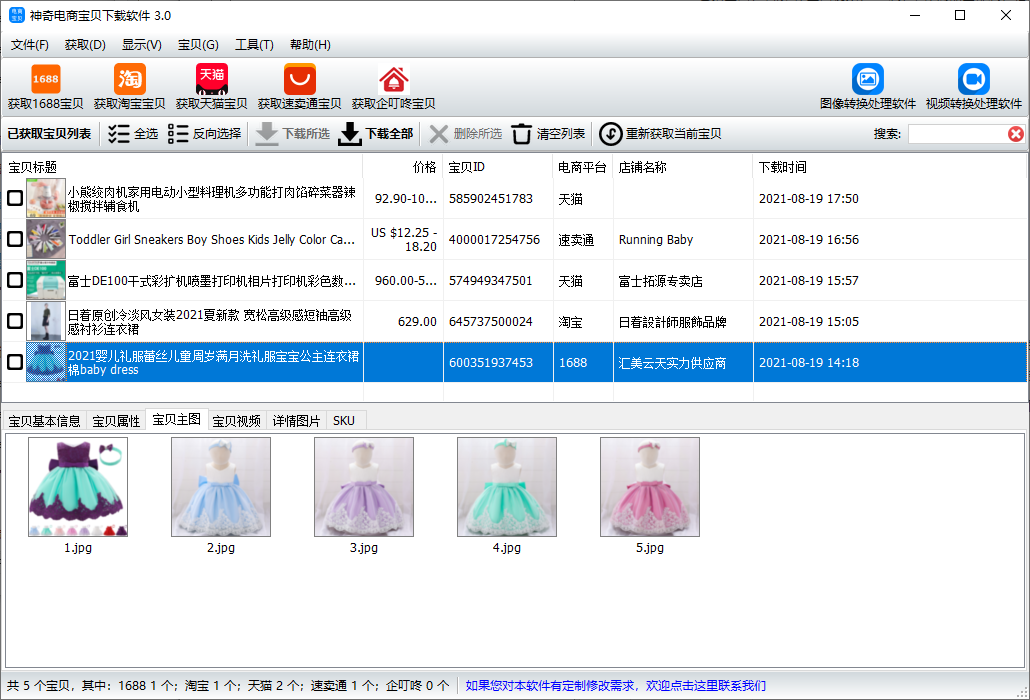The image size is (1030, 700).
Task: Open the 显示(V) menu
Action: point(141,45)
